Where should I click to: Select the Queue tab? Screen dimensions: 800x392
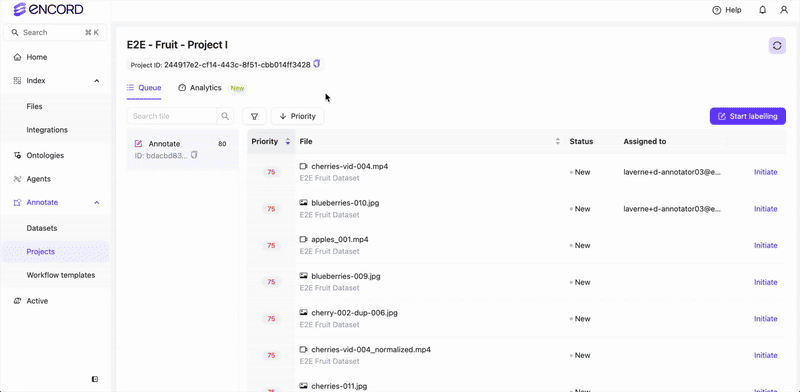point(144,88)
